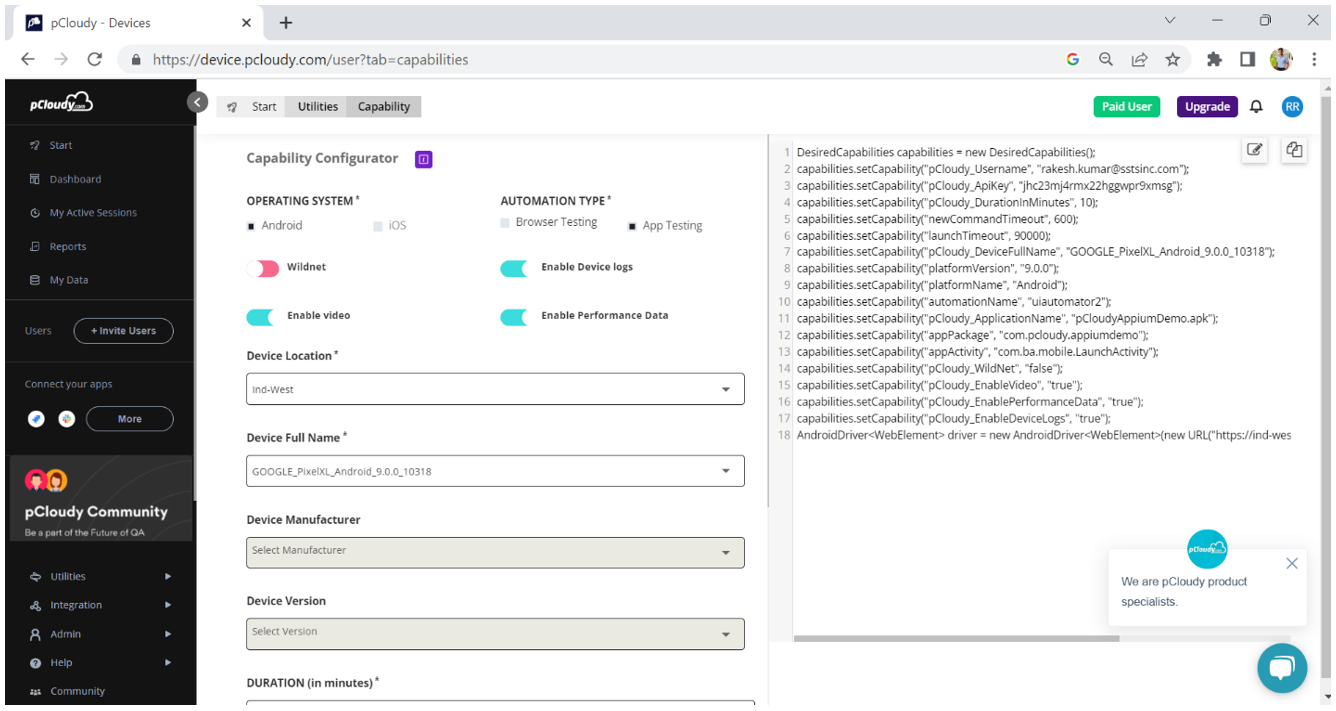Edit the capabilities code snippet
This screenshot has height=711, width=1336.
coord(1254,149)
